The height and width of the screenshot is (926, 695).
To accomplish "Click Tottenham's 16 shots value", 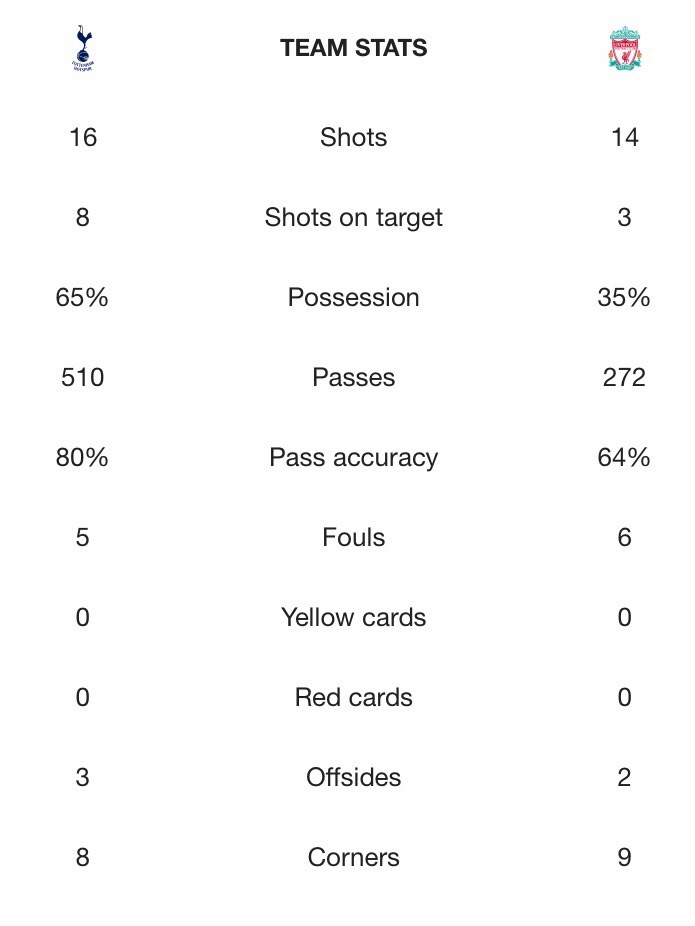I will tap(83, 137).
